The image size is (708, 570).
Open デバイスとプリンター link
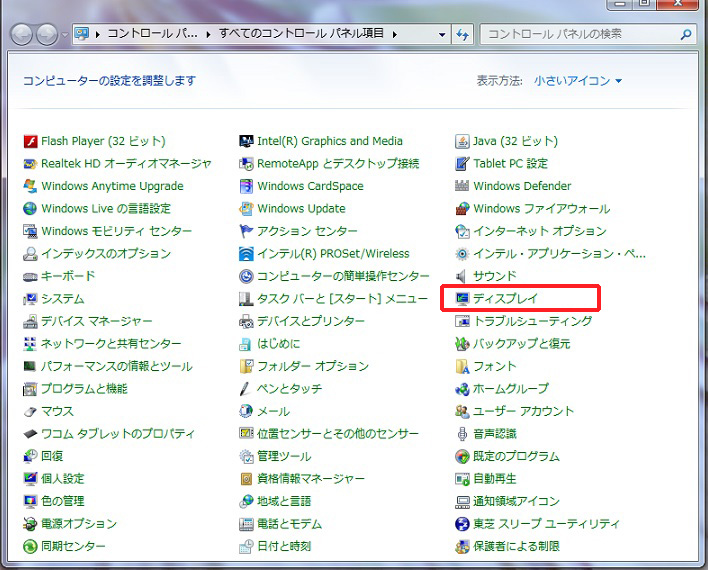tap(311, 322)
